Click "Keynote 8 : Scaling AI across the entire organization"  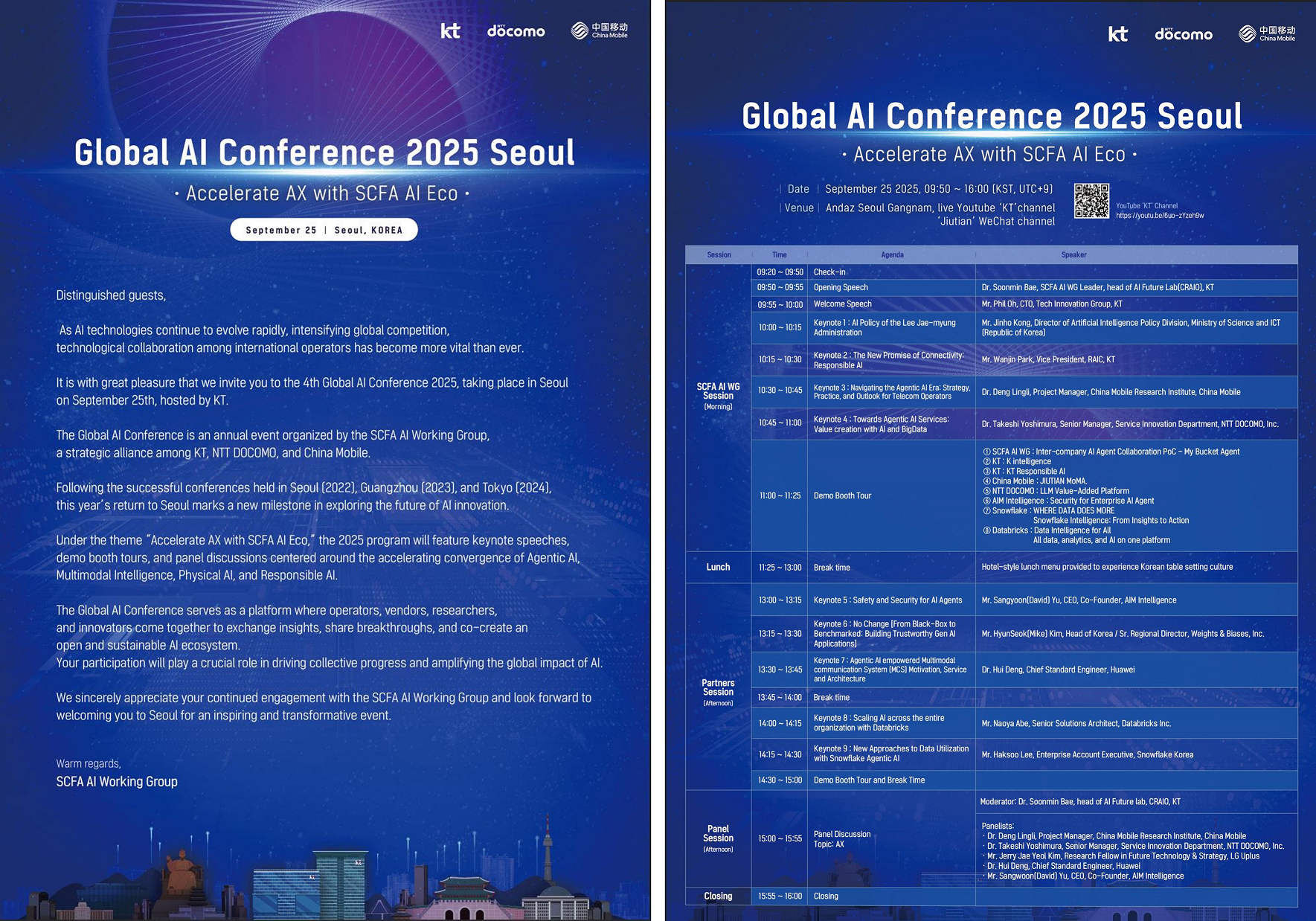[891, 723]
